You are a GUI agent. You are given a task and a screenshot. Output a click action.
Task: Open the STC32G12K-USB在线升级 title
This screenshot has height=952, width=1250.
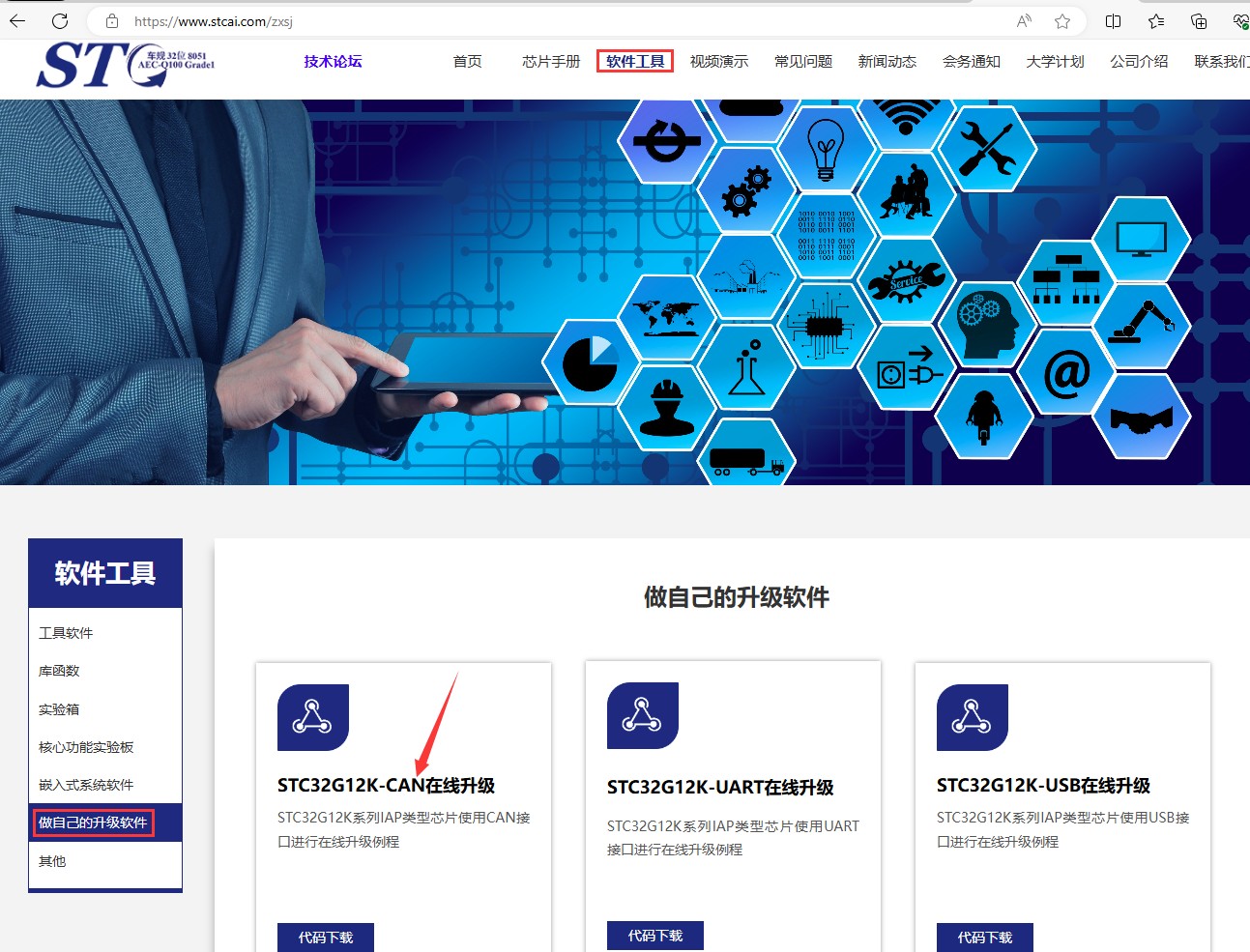coord(1043,786)
